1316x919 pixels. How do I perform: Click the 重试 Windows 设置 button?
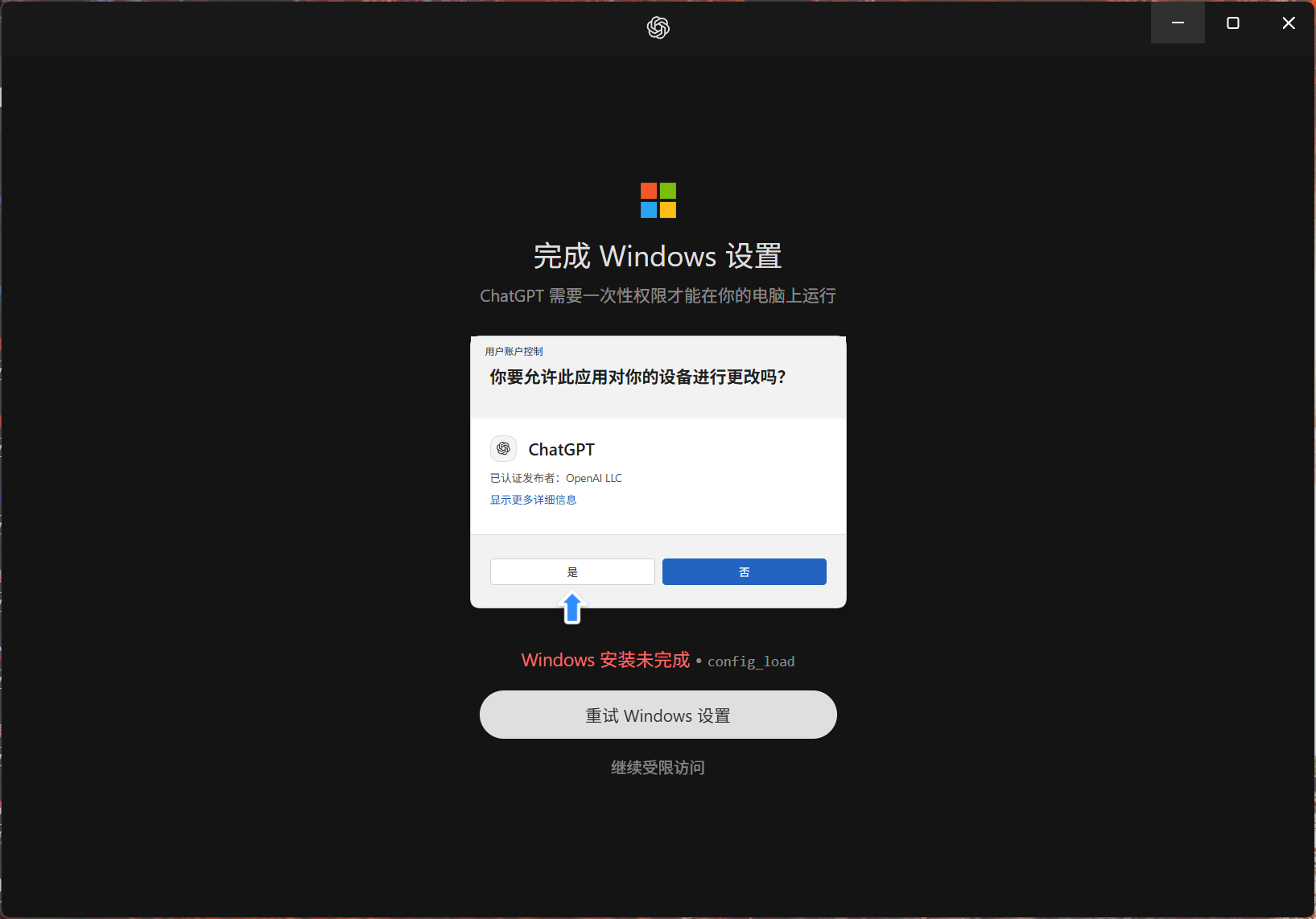(x=658, y=715)
